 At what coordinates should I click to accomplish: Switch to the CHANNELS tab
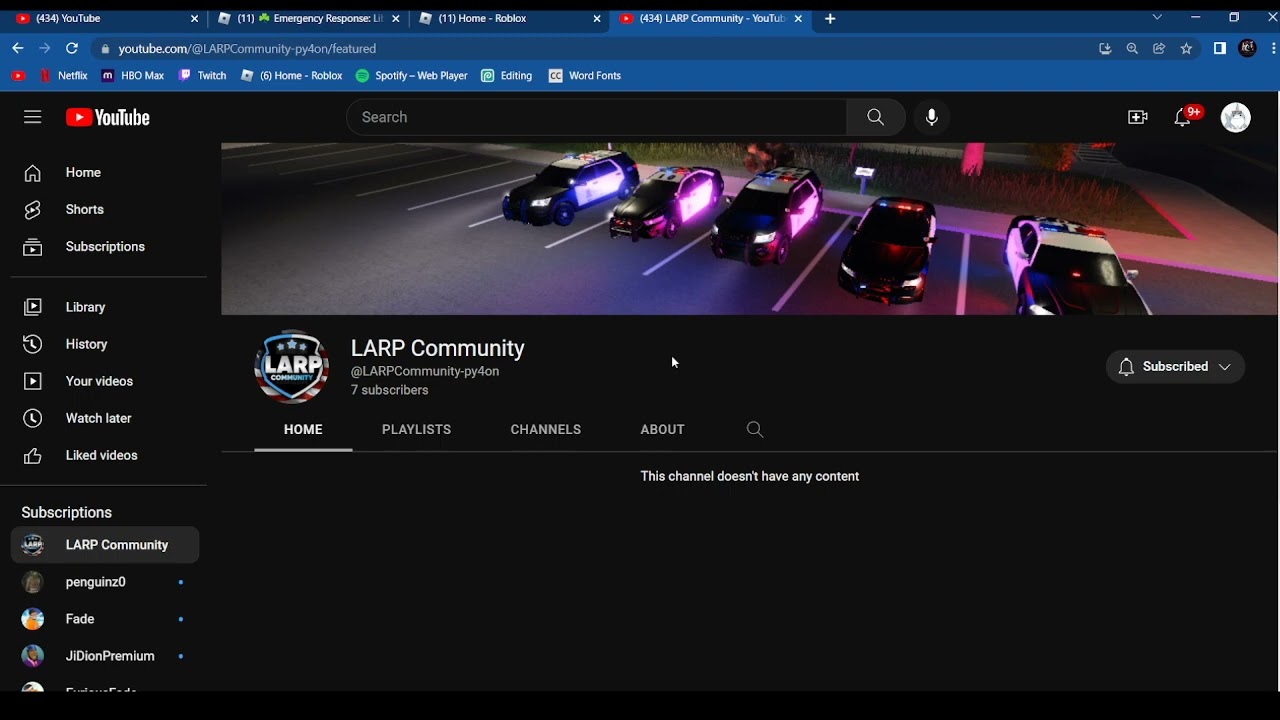tap(546, 430)
